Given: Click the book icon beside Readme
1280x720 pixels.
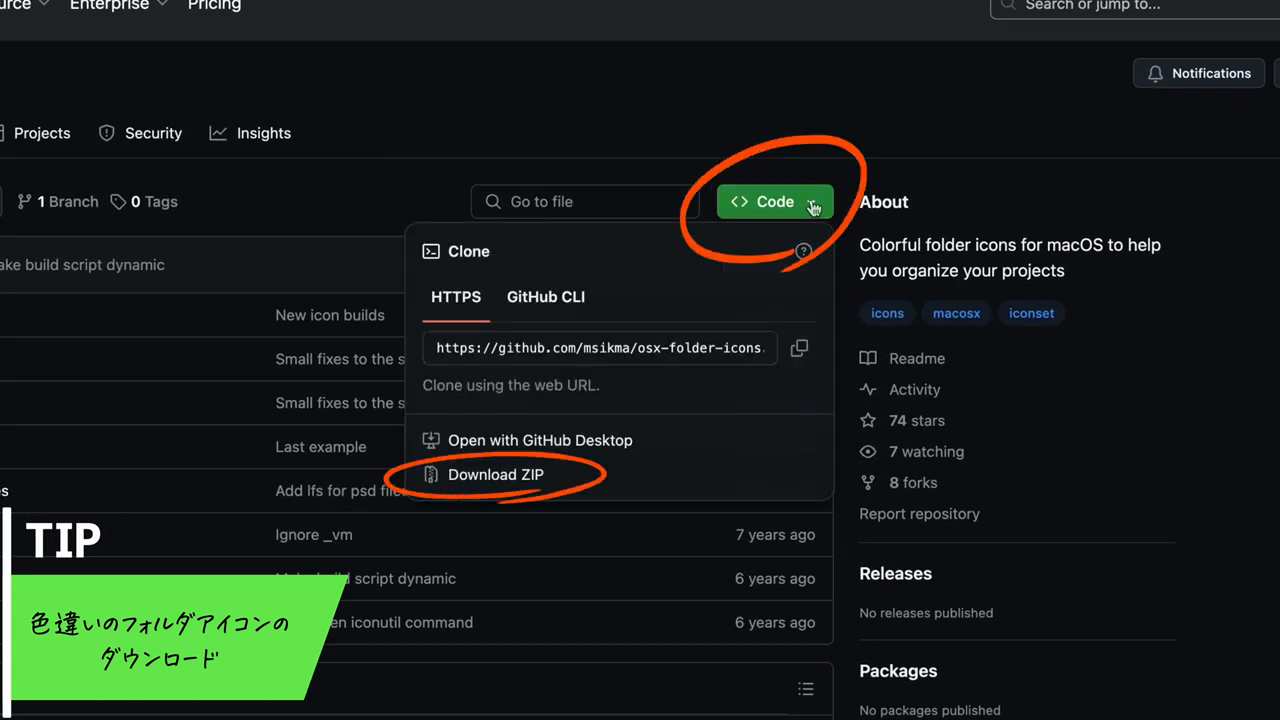Looking at the screenshot, I should coord(868,358).
